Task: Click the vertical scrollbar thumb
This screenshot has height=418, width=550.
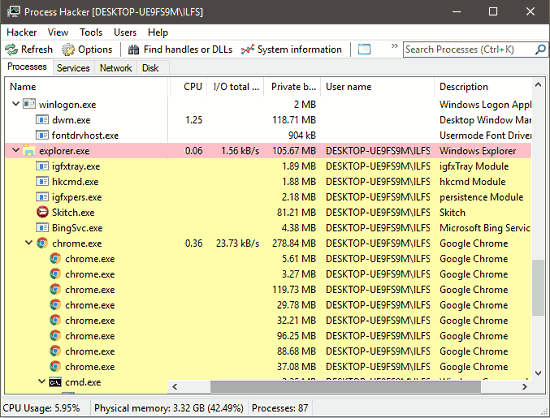Action: [538, 288]
